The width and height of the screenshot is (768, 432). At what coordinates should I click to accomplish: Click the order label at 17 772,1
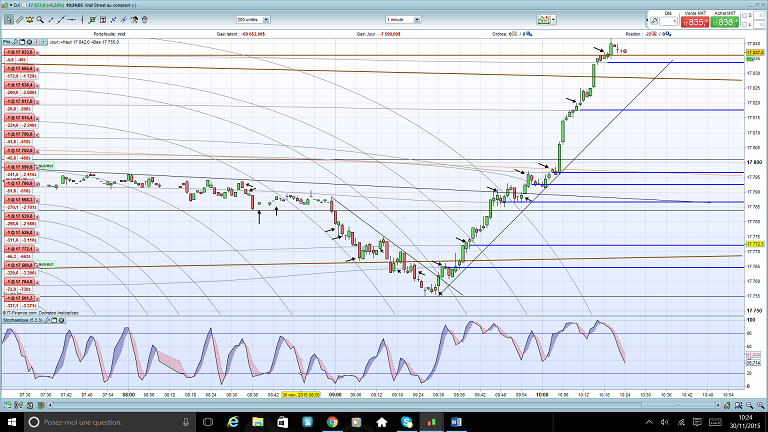(19, 249)
